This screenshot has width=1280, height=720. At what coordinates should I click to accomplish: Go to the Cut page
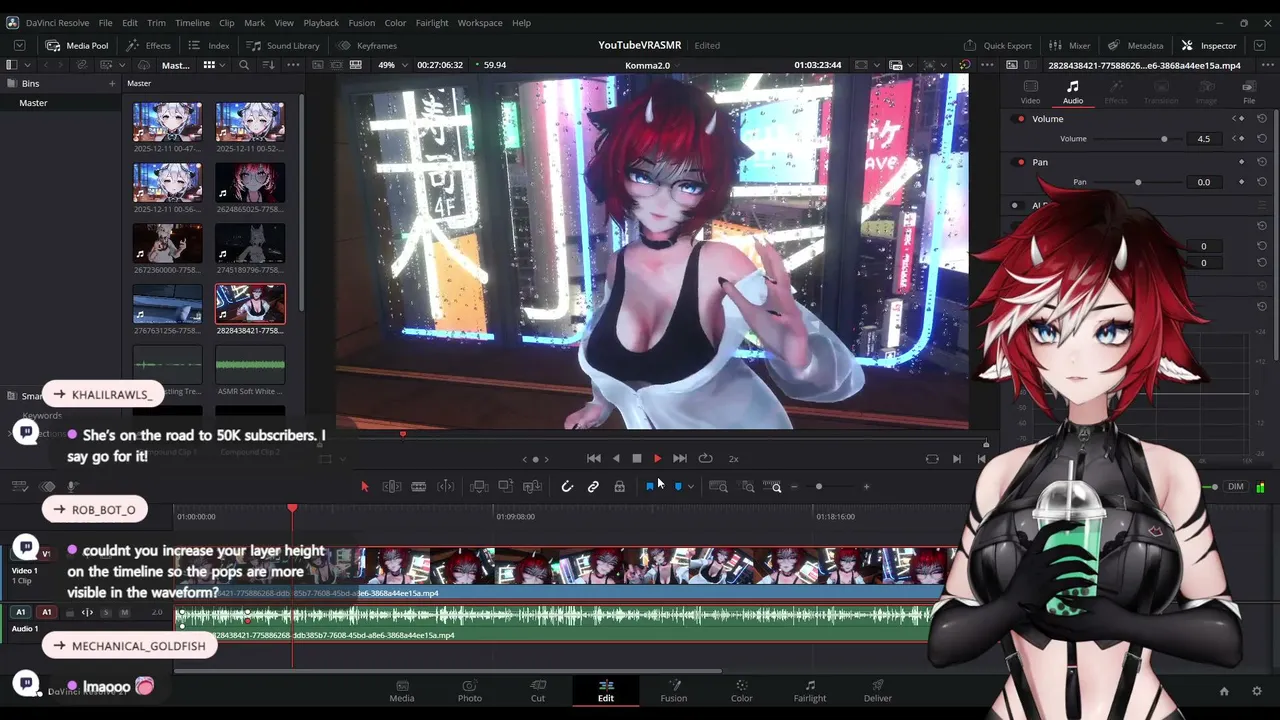[538, 691]
